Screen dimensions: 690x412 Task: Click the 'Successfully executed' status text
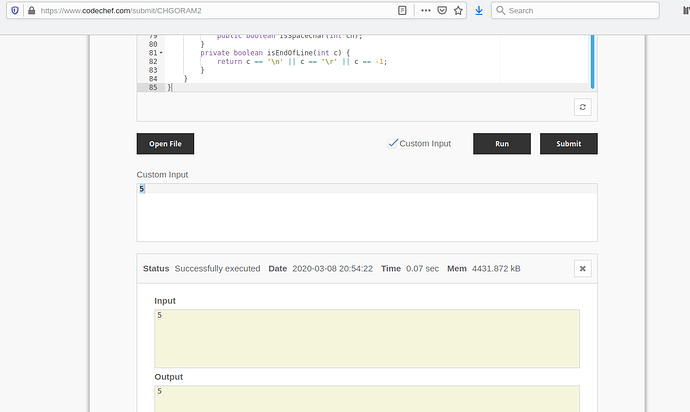coord(217,269)
